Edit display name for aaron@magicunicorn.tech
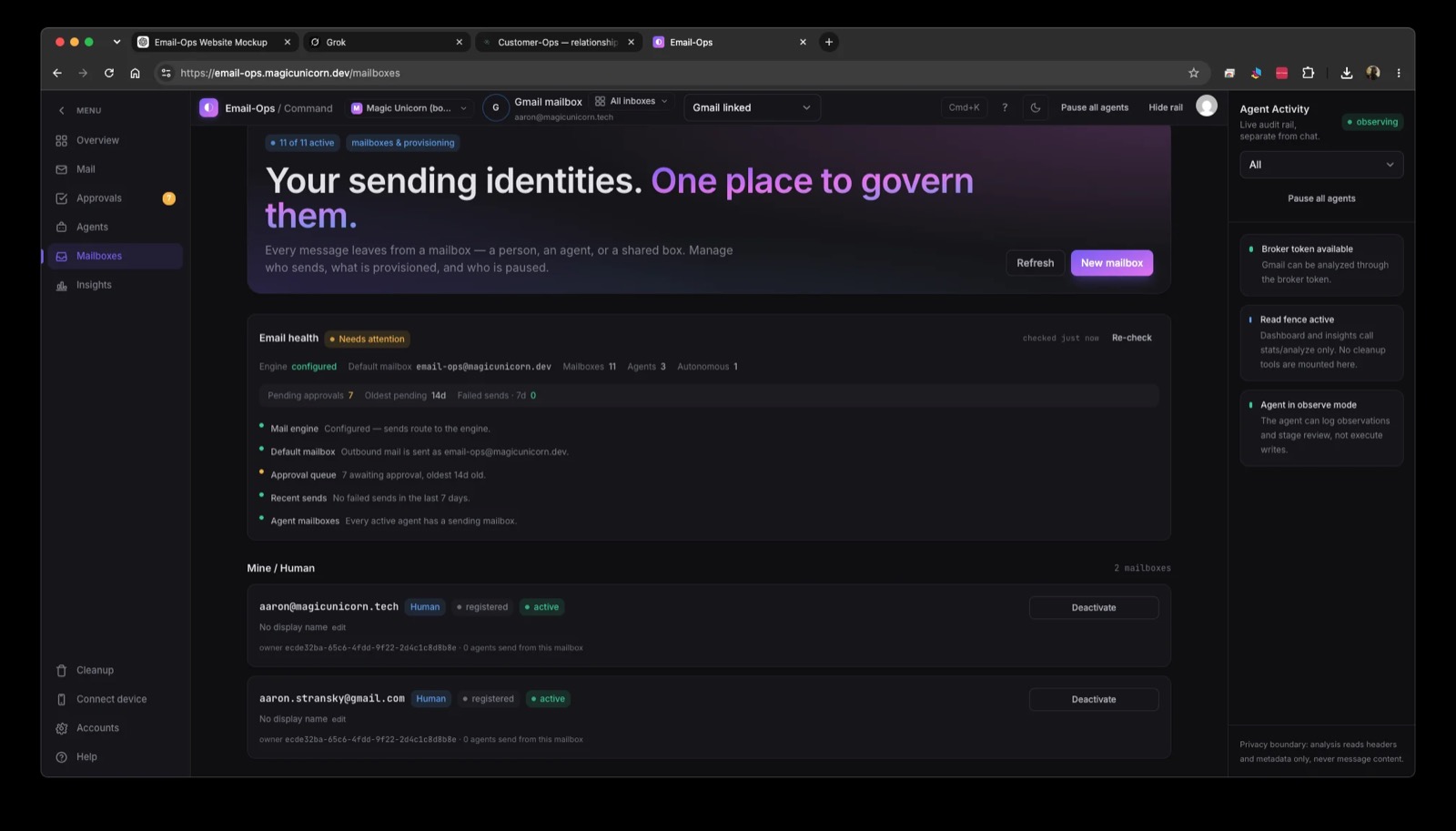This screenshot has height=831, width=1456. (339, 627)
